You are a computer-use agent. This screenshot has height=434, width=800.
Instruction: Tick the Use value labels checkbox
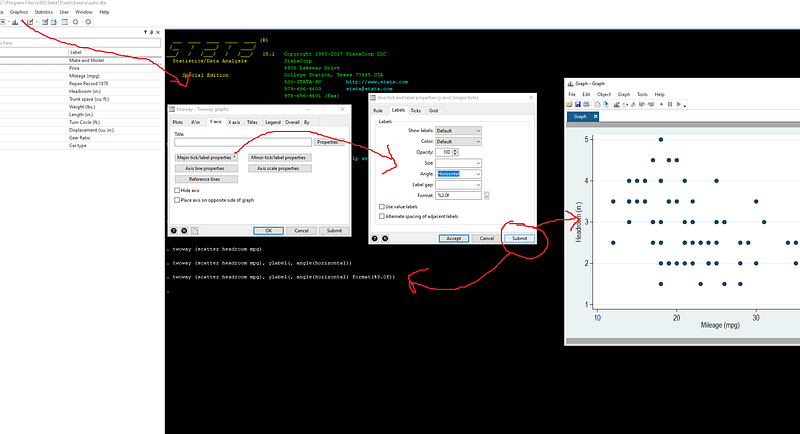(382, 207)
